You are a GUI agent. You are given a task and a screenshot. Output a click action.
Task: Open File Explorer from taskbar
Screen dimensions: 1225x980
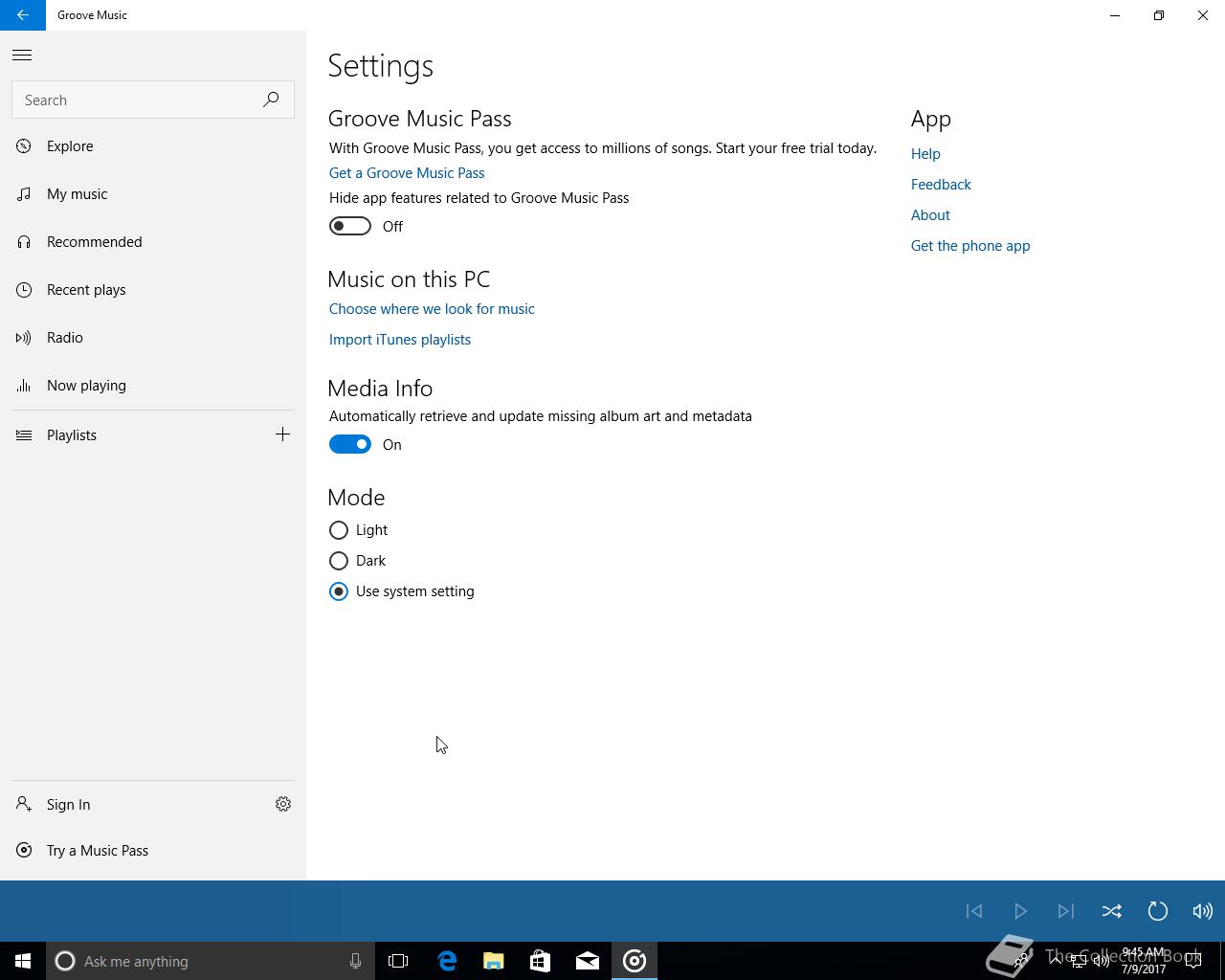(x=494, y=961)
